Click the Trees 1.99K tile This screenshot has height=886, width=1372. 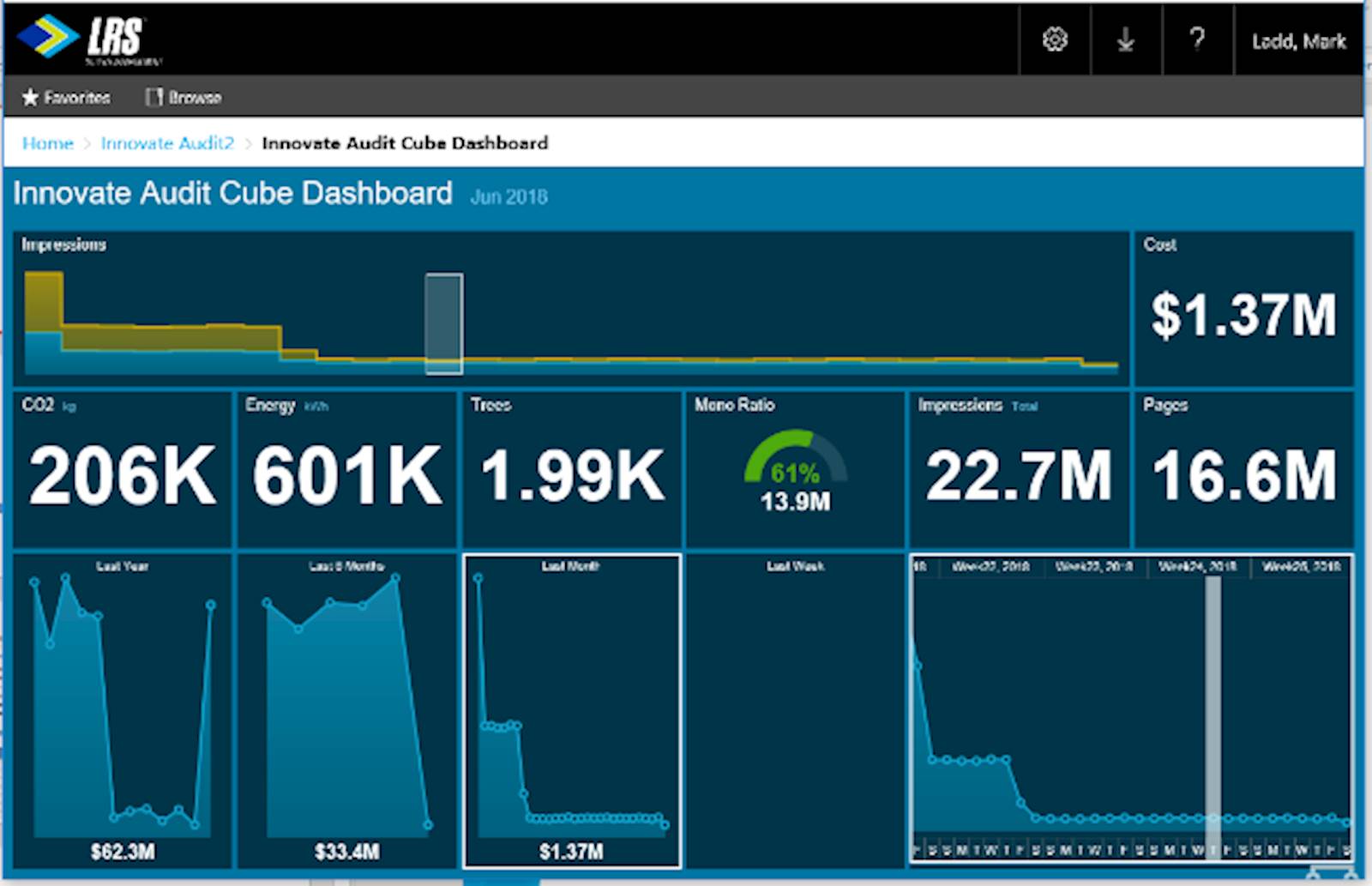[x=572, y=469]
